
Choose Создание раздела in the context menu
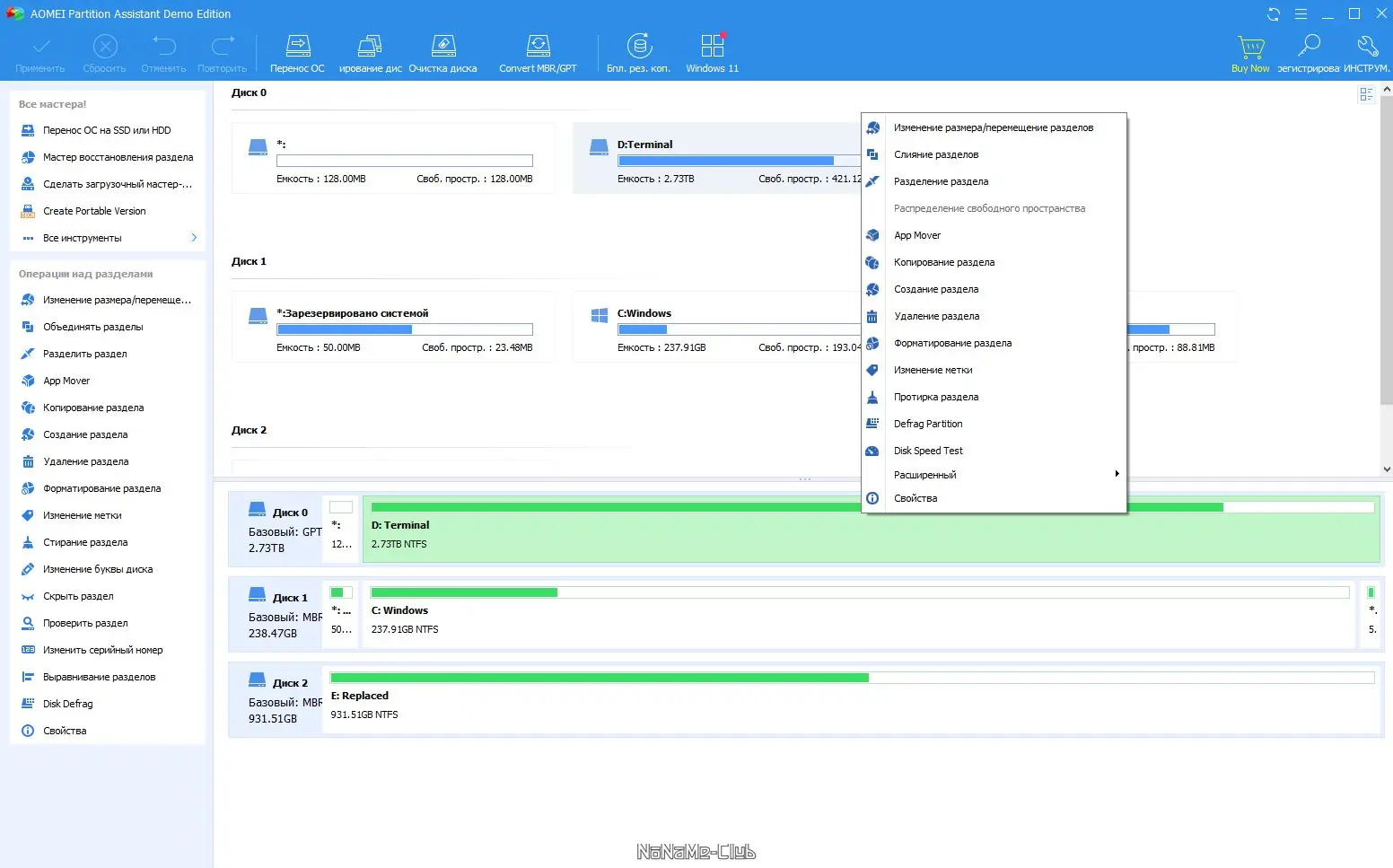tap(994, 289)
